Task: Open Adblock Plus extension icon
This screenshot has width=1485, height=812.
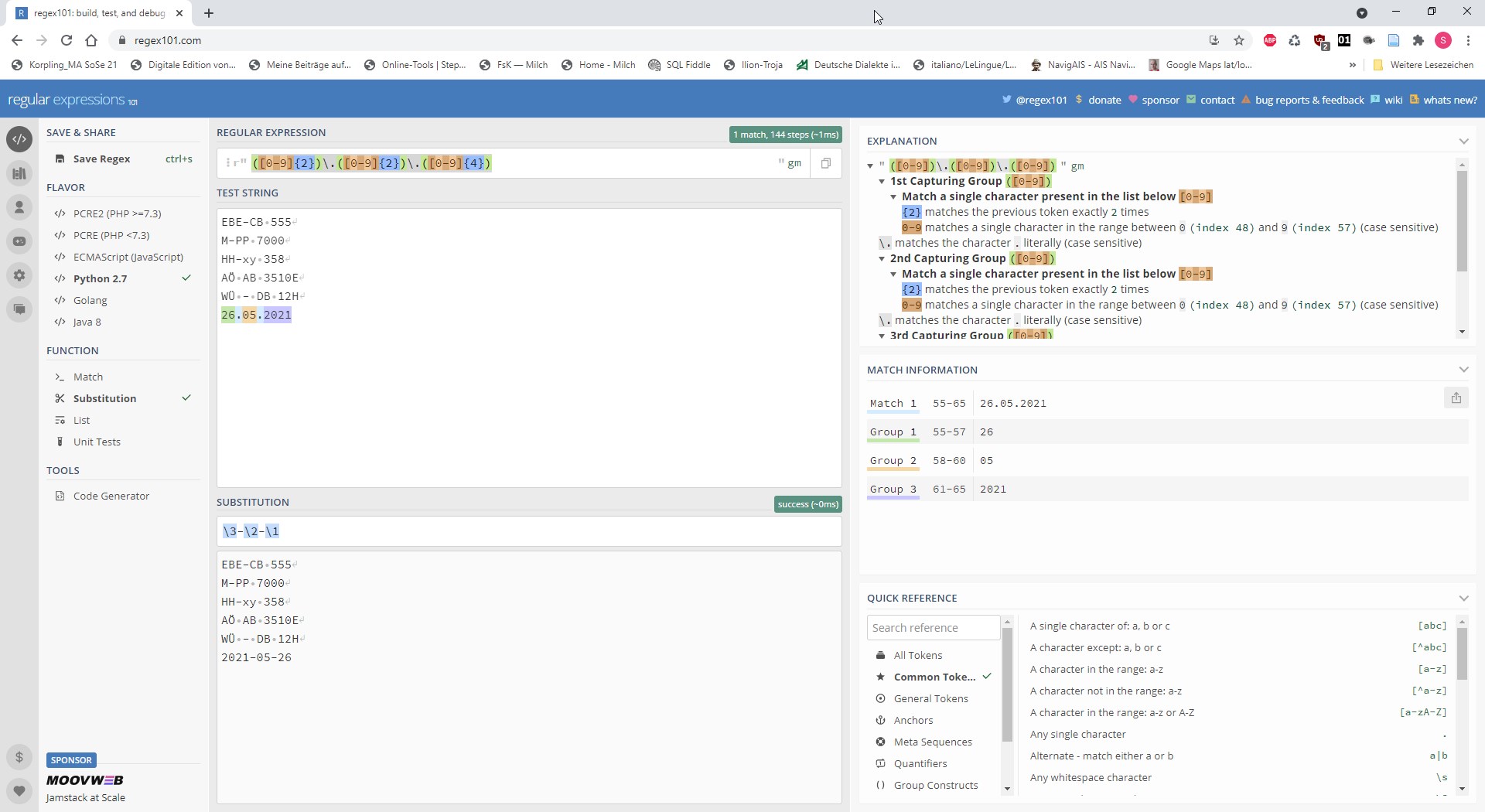Action: (x=1270, y=40)
